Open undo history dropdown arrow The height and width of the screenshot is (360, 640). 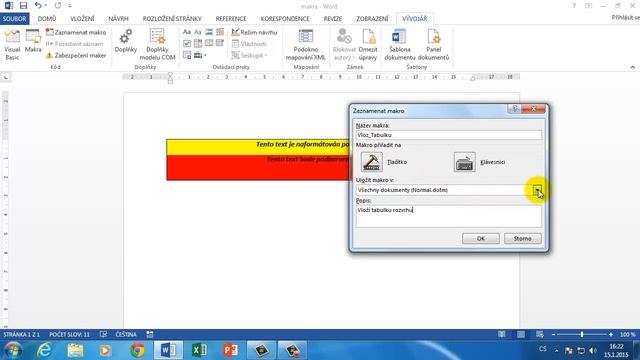[46, 6]
